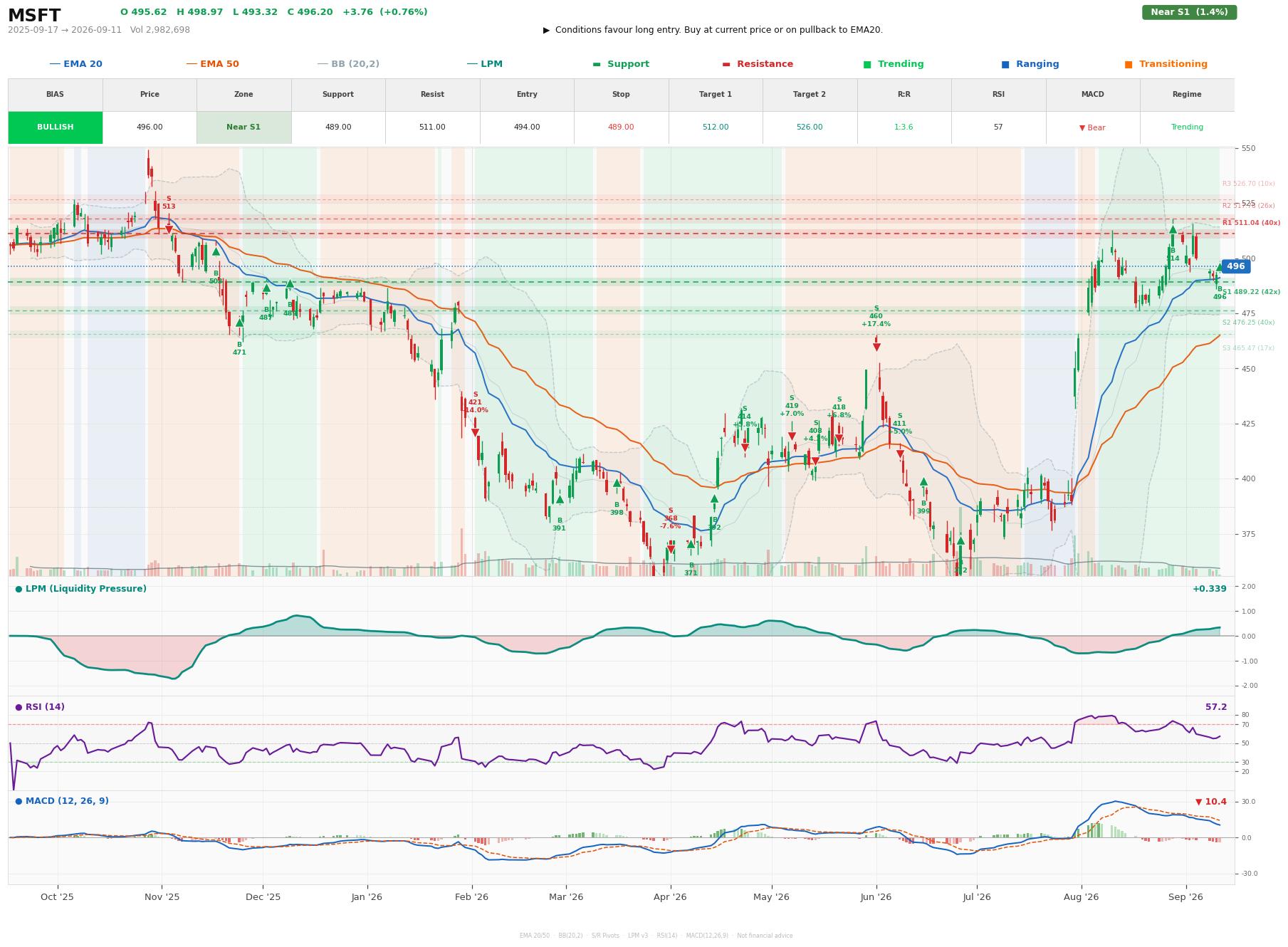Screen dimensions: 1288x947
Task: Click the change value '+3.76 (+0.76%)'
Action: pyautogui.click(x=385, y=12)
